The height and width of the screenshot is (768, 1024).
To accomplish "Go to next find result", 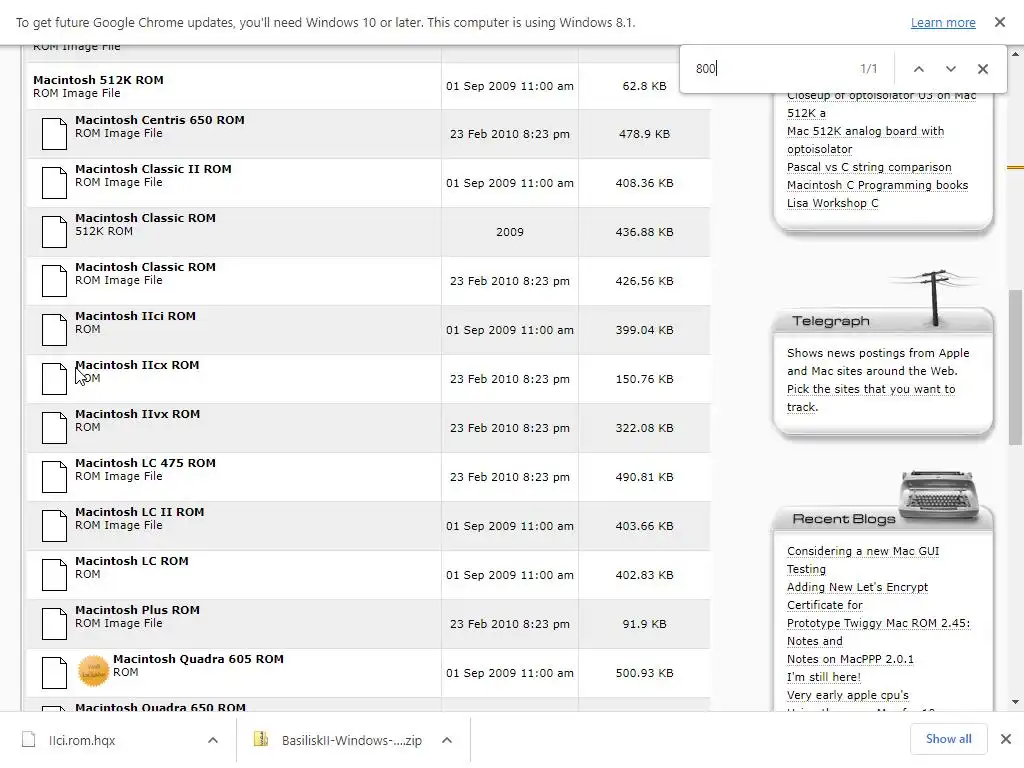I will click(x=951, y=69).
